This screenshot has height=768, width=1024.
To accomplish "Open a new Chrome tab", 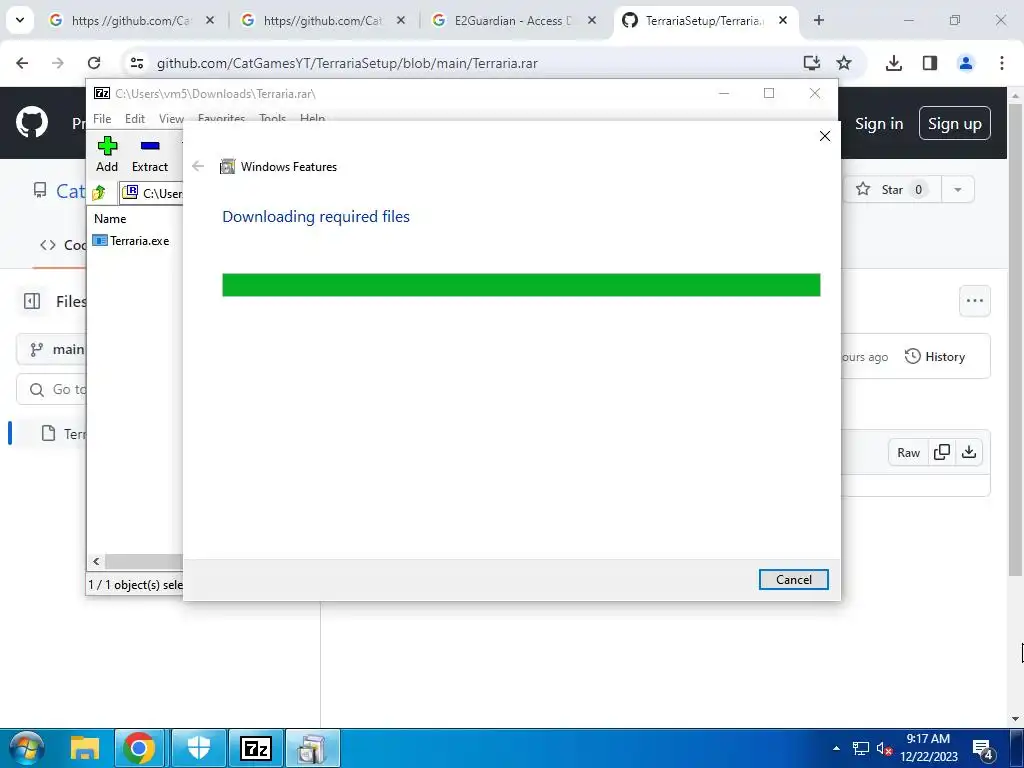I will [x=818, y=20].
